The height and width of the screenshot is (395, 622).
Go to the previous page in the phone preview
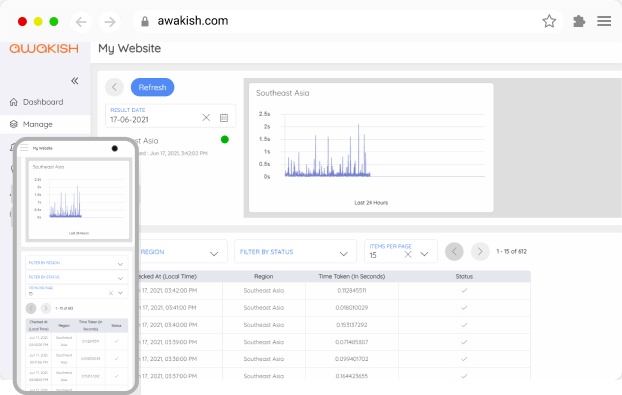tap(31, 308)
